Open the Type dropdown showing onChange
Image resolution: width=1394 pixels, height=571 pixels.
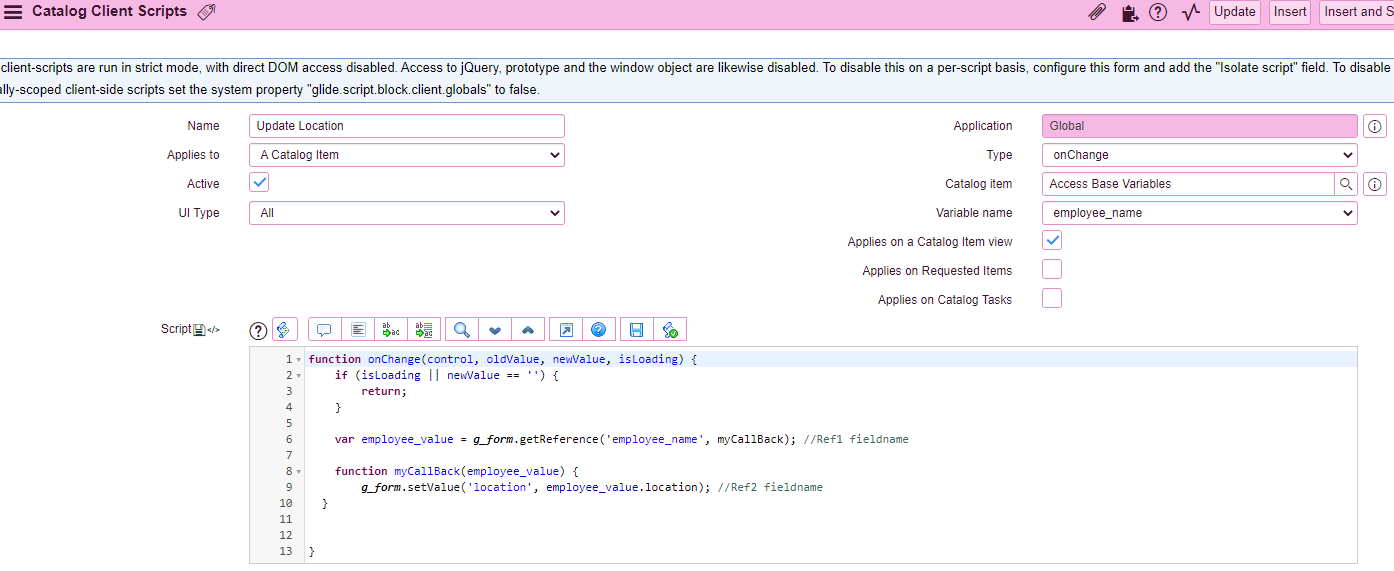tap(1199, 155)
